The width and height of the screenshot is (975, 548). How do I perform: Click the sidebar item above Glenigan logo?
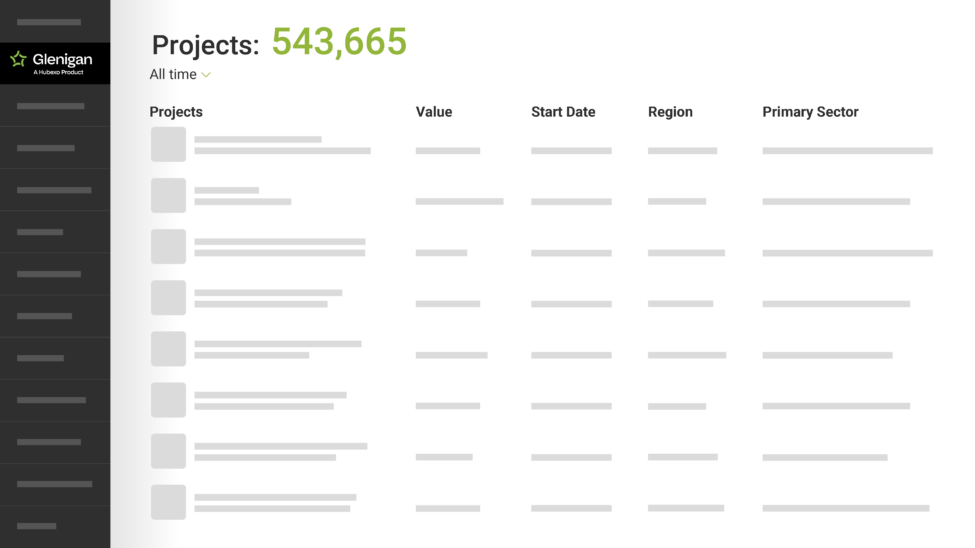[x=49, y=22]
